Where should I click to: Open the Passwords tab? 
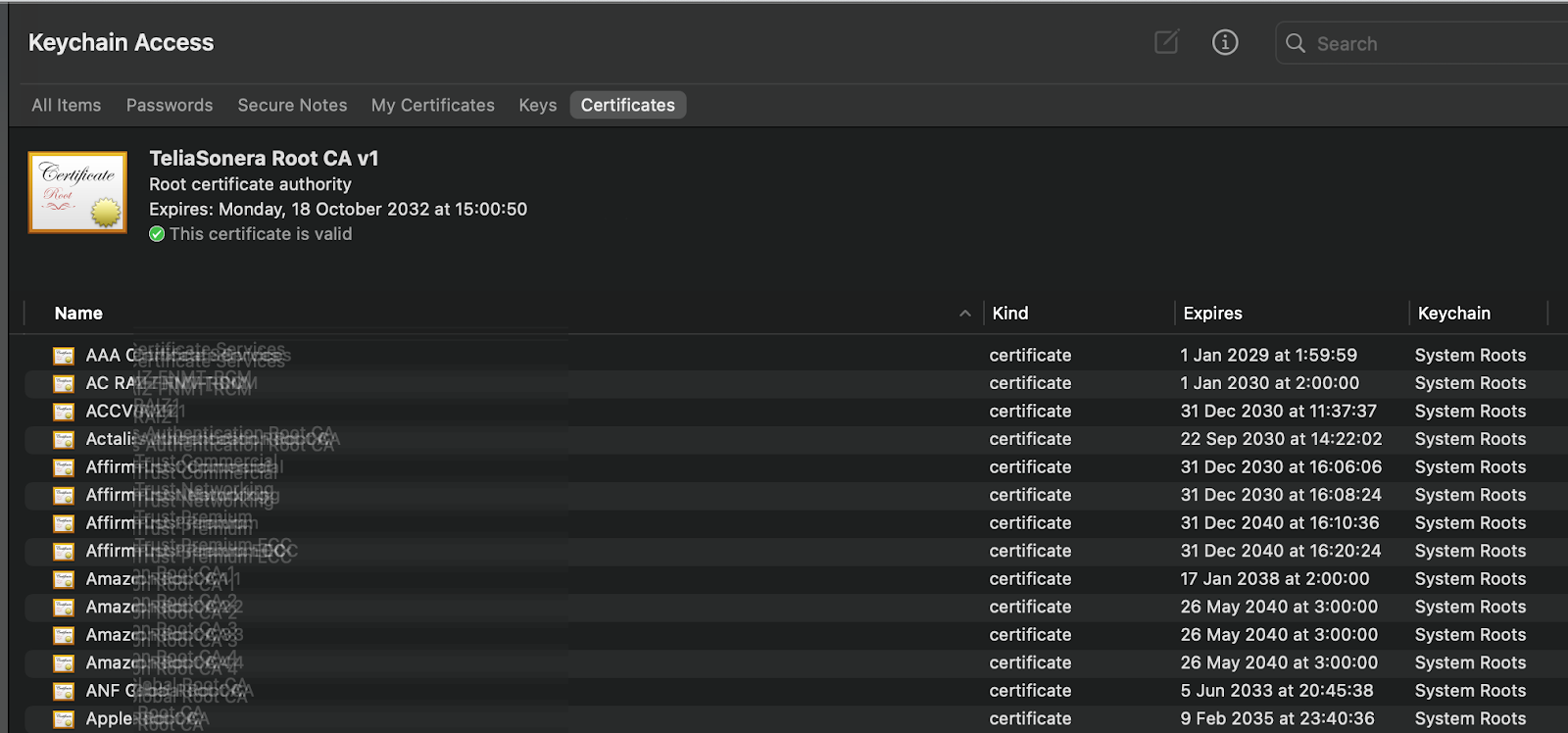pos(170,105)
